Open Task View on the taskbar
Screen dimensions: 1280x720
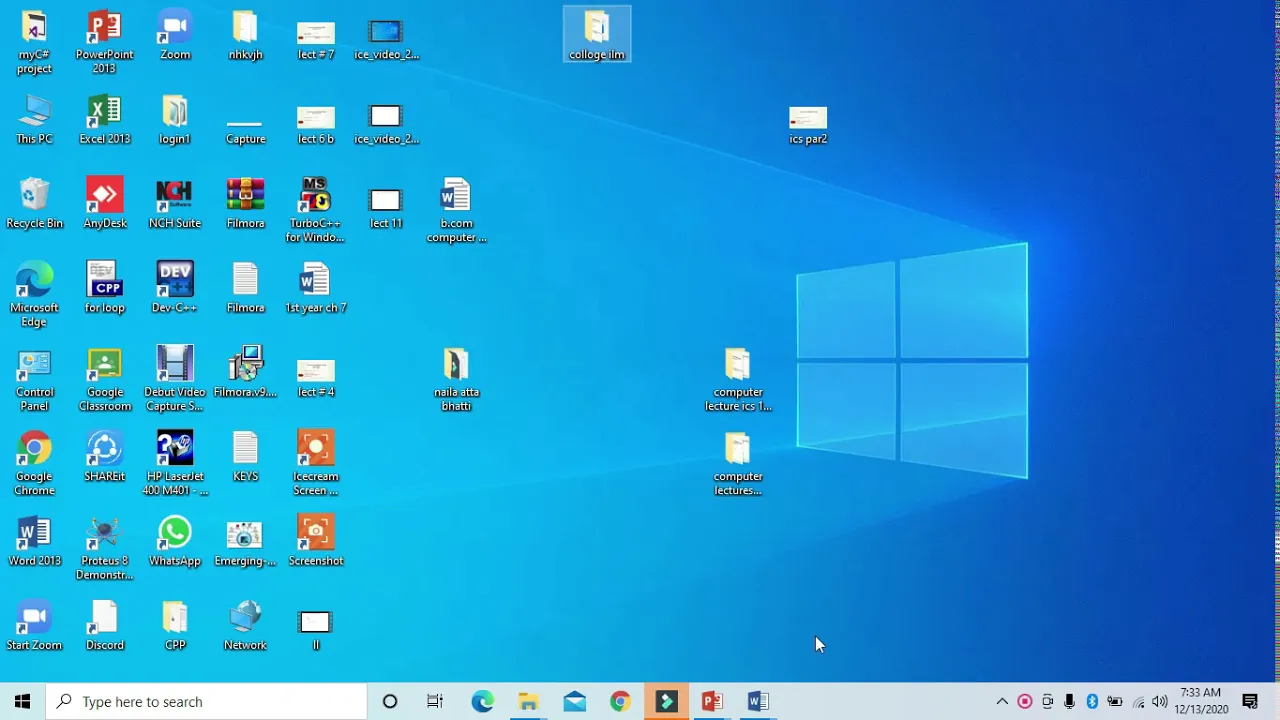[435, 701]
